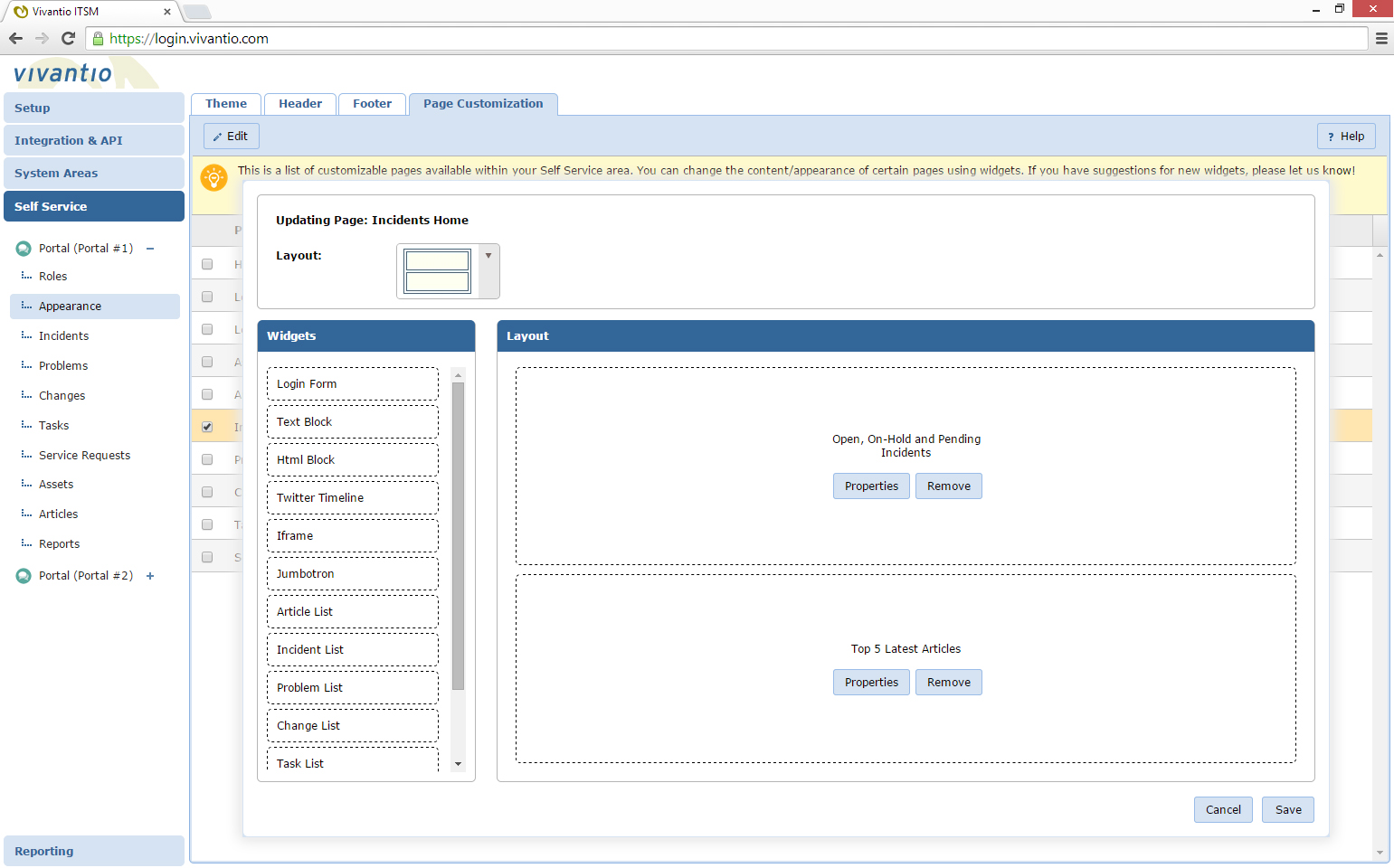Click Save on the Incidents Home page dialog
This screenshot has width=1394, height=868.
(1287, 809)
